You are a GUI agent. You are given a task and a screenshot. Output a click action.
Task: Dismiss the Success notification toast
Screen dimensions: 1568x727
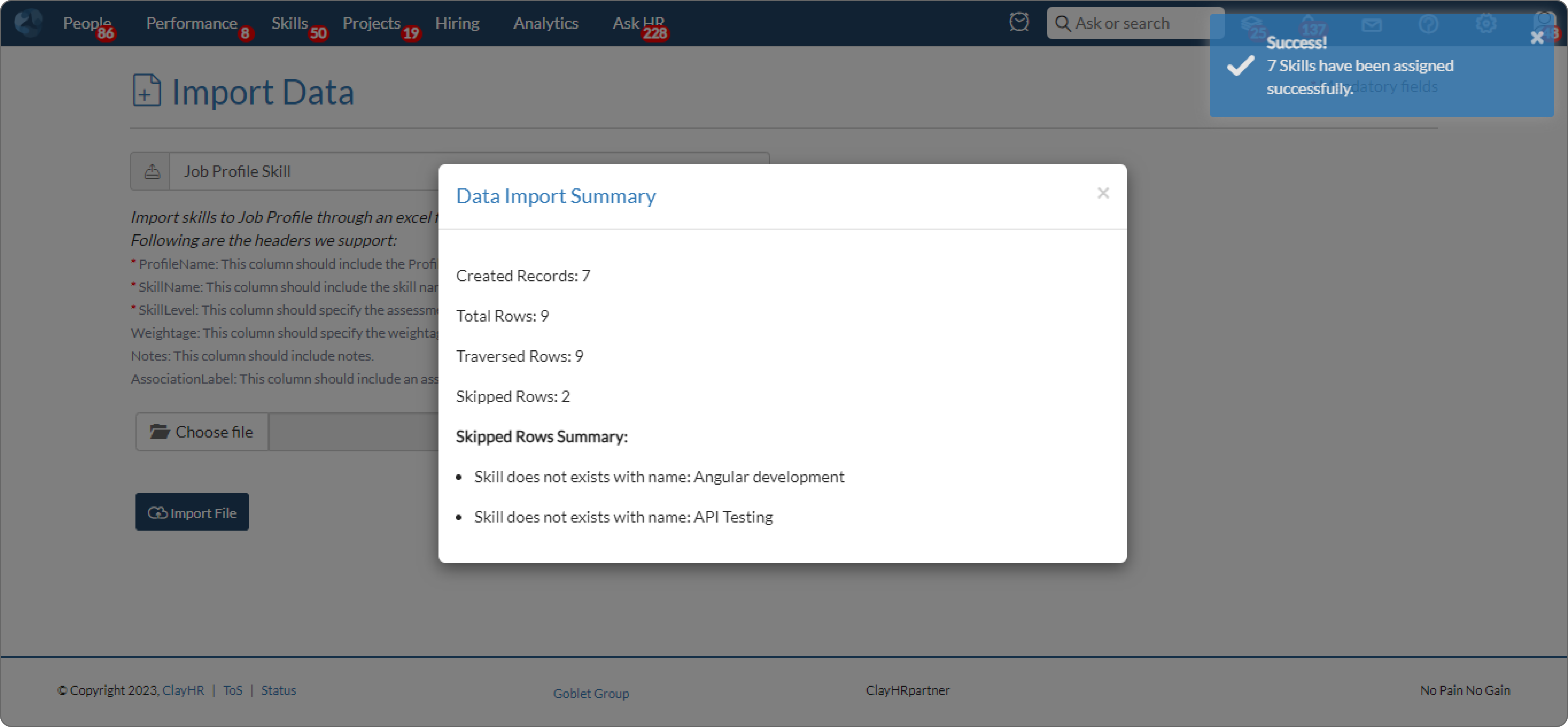click(x=1536, y=38)
